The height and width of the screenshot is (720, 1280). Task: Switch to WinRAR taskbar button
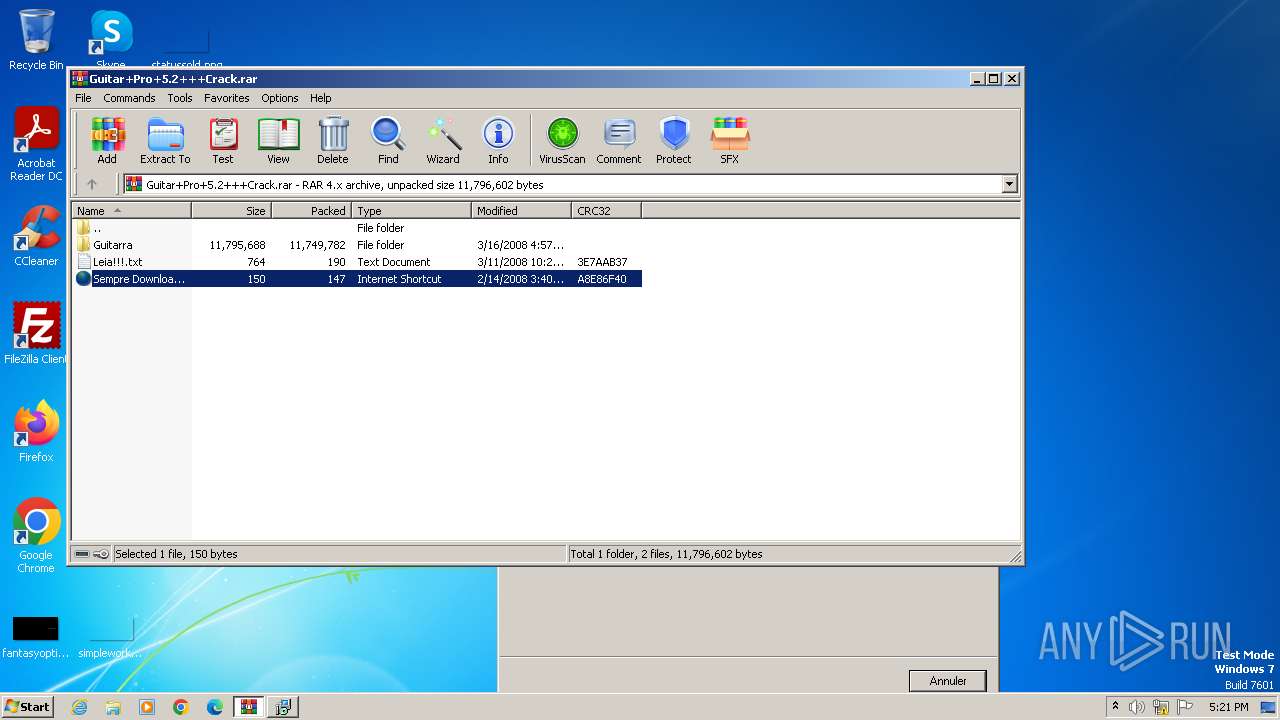point(249,707)
